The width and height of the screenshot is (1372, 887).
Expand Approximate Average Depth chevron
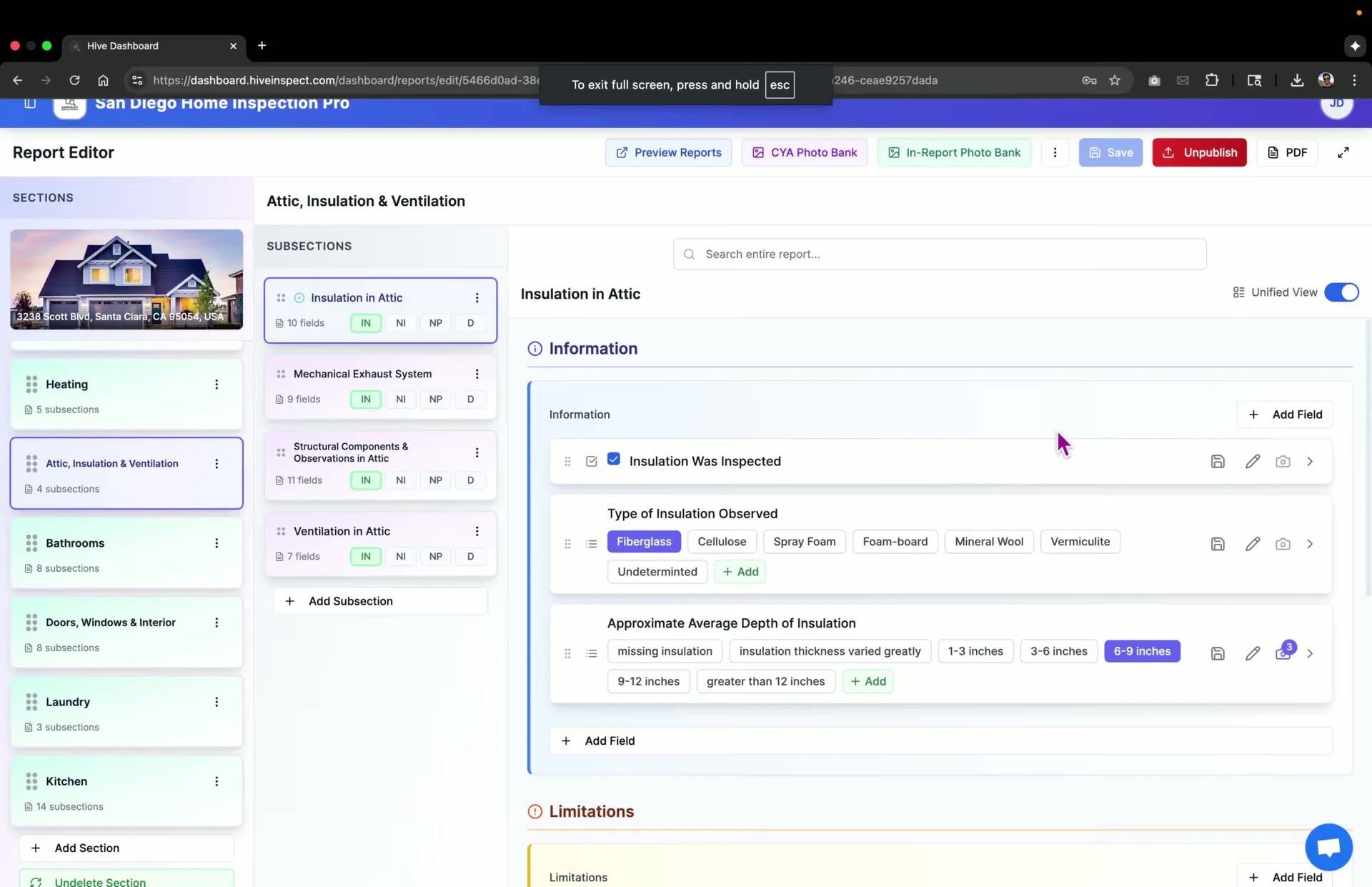tap(1310, 653)
